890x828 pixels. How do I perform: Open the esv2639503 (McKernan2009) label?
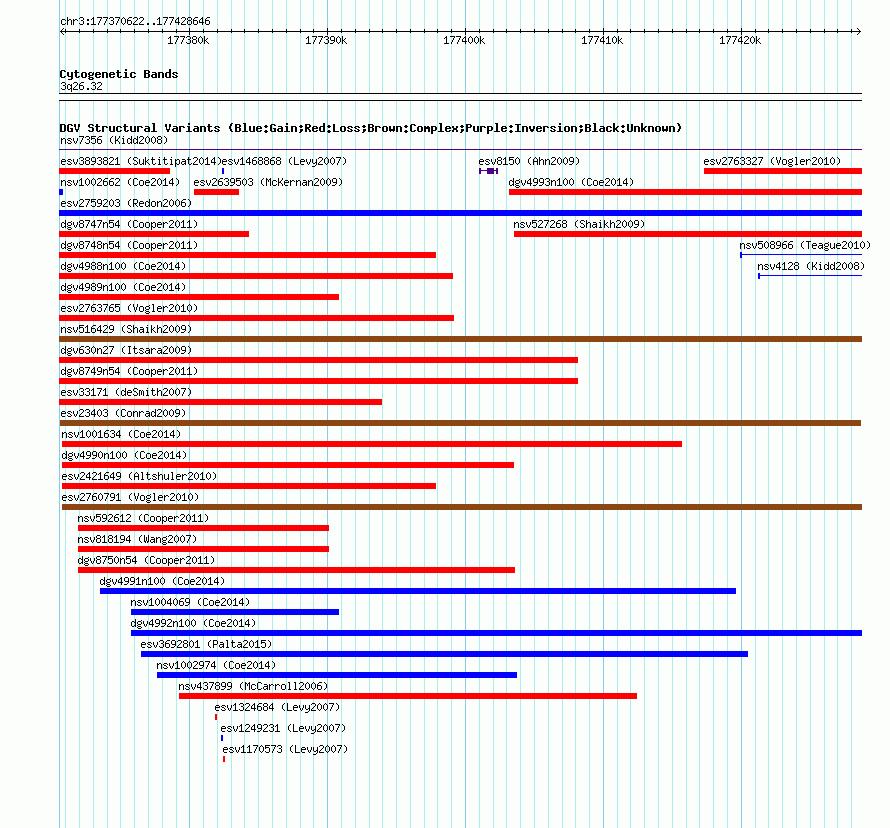pyautogui.click(x=268, y=182)
